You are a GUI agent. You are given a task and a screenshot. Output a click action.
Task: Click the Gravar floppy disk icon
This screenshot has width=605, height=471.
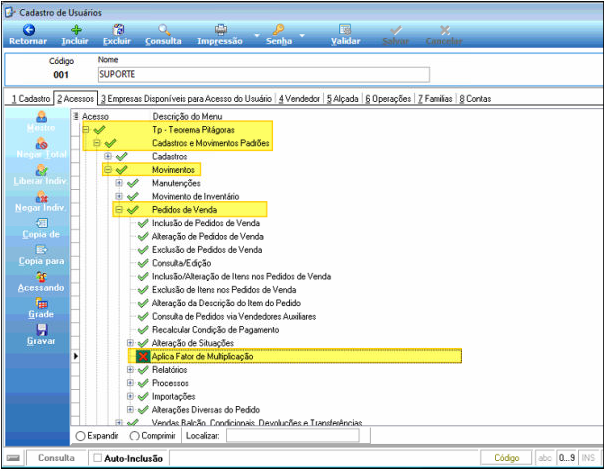pos(41,330)
